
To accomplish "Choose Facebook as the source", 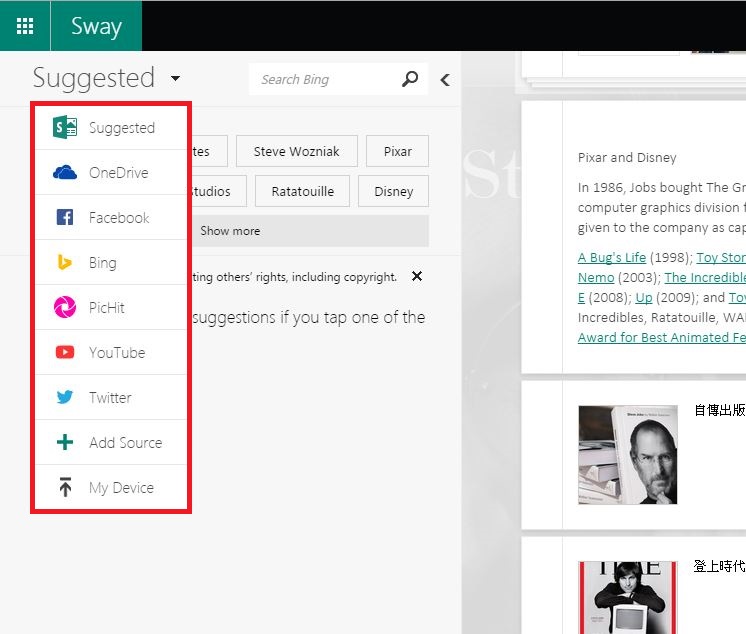I will 111,217.
